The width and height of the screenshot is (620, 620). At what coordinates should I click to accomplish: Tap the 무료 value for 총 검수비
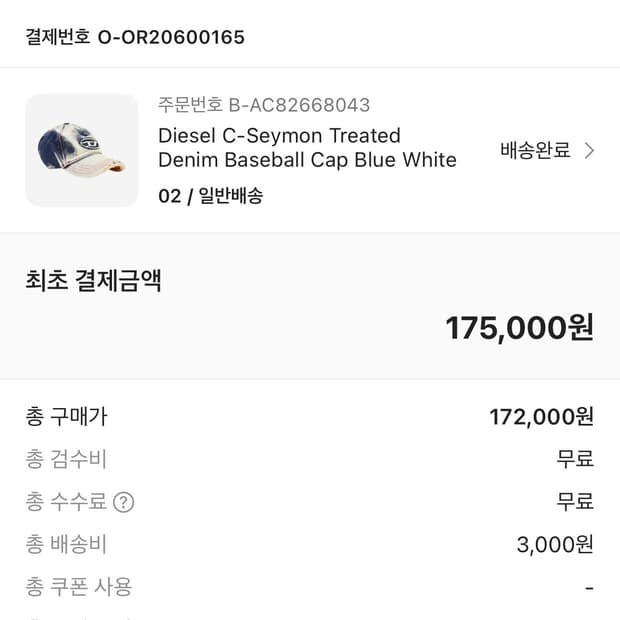click(575, 459)
